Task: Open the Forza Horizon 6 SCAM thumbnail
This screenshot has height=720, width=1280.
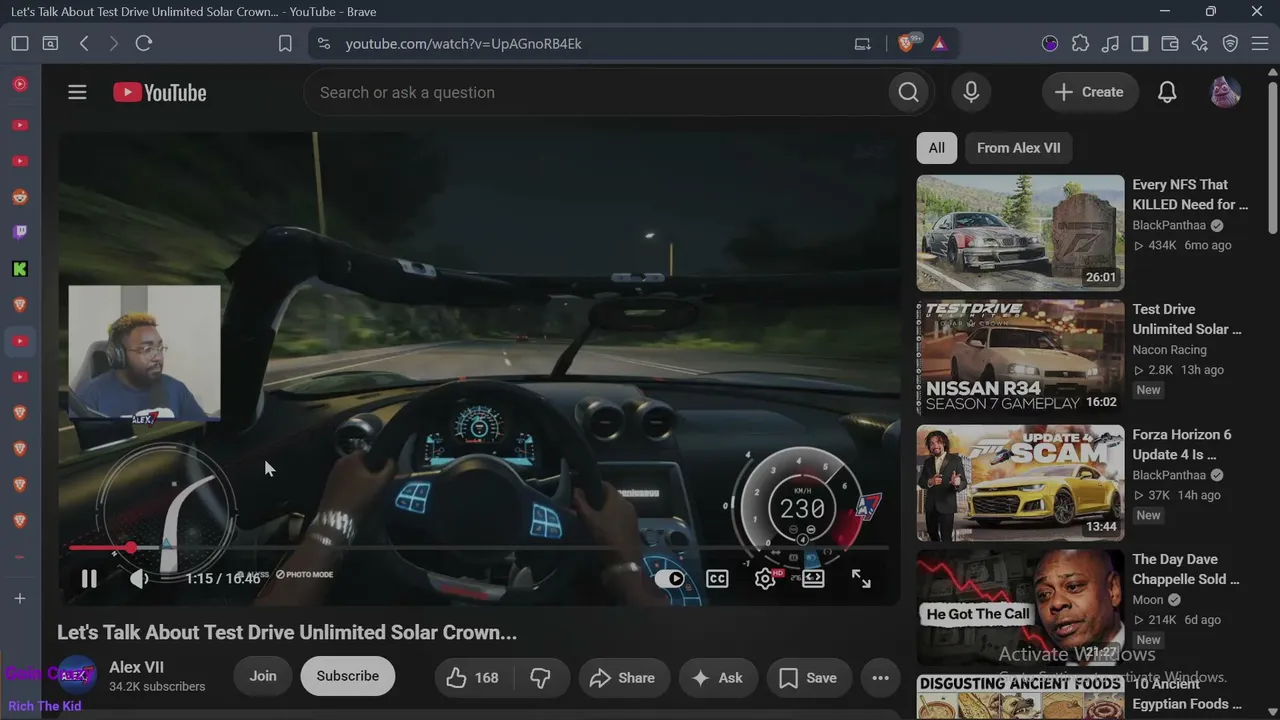Action: (1020, 483)
